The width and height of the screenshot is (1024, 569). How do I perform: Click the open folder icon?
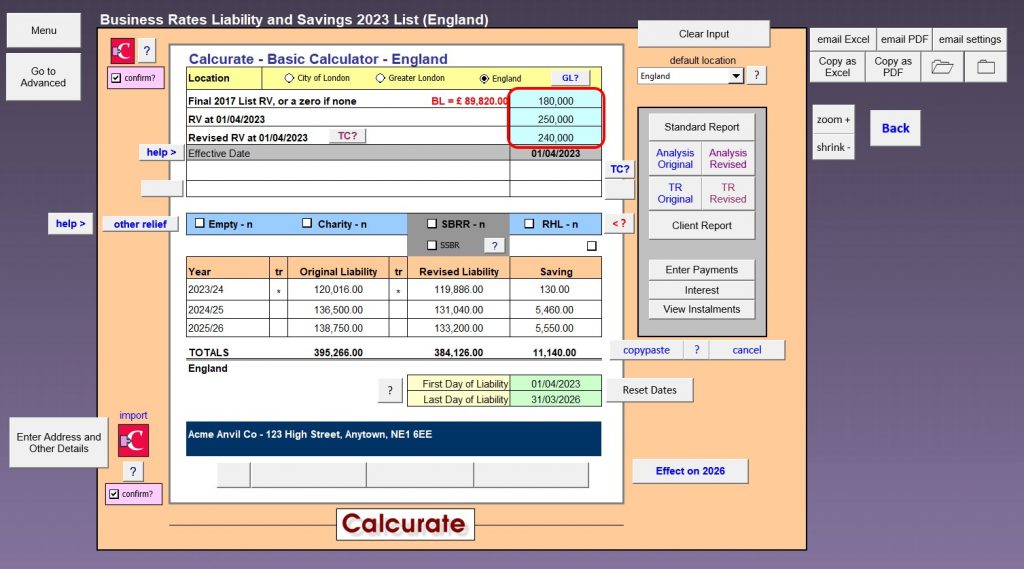coord(941,67)
